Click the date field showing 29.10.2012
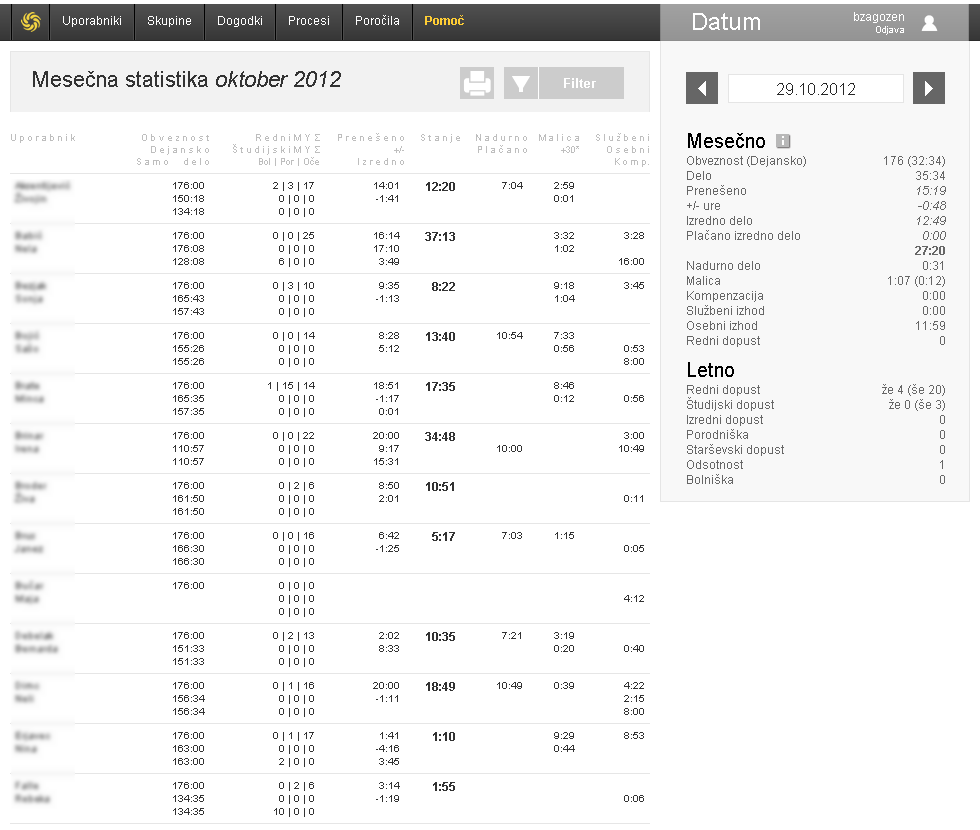Screen dimensions: 980x830 pos(815,88)
